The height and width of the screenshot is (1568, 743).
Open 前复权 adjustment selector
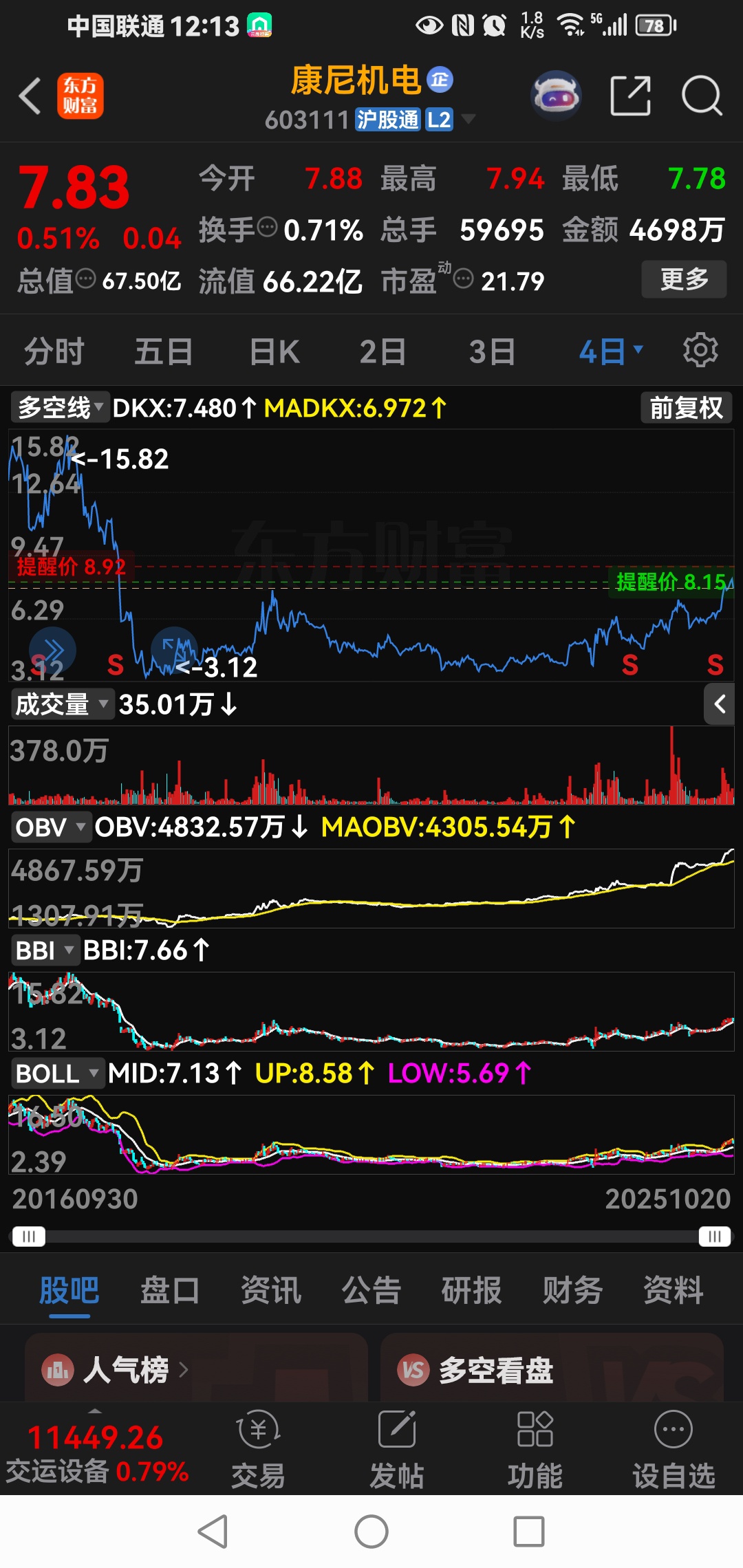pyautogui.click(x=686, y=408)
